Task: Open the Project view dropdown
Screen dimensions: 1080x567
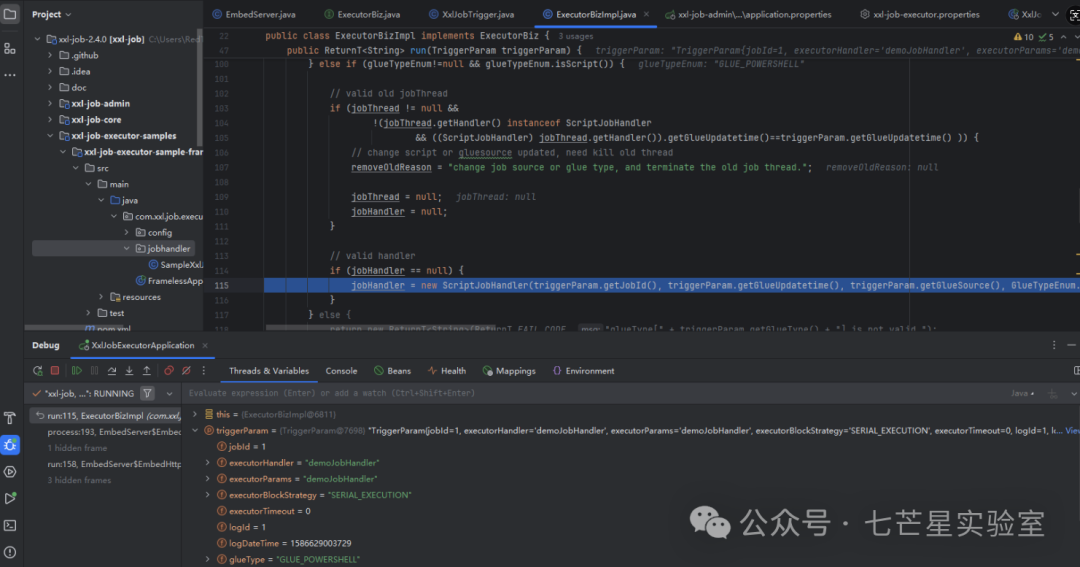Action: (52, 14)
